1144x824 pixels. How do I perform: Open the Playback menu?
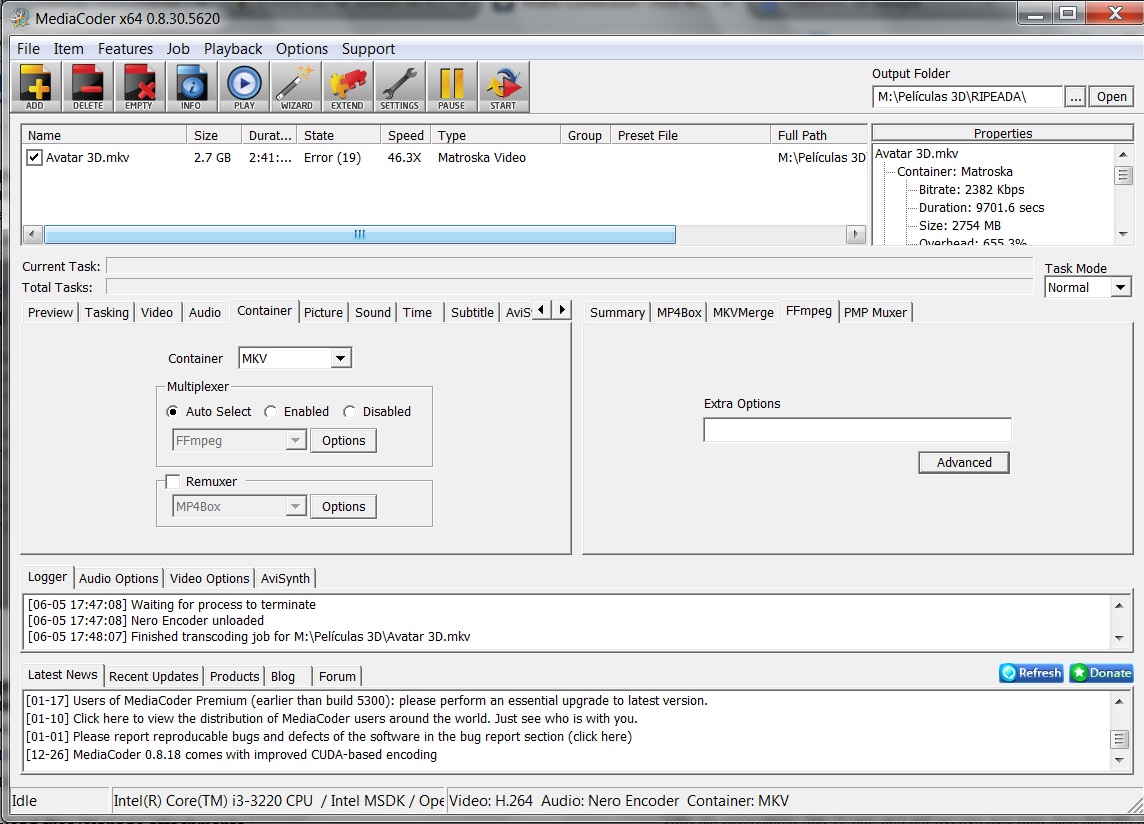coord(233,49)
